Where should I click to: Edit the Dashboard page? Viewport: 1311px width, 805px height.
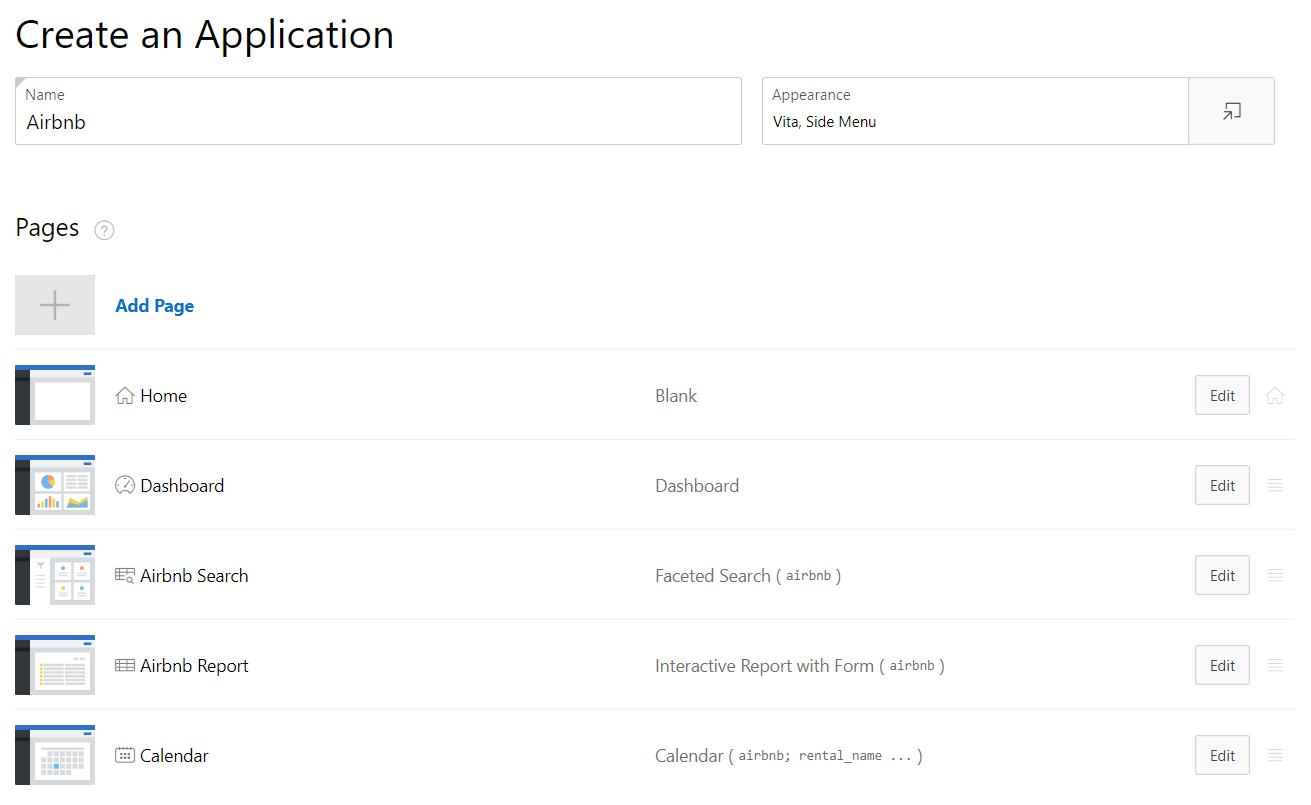click(x=1222, y=485)
